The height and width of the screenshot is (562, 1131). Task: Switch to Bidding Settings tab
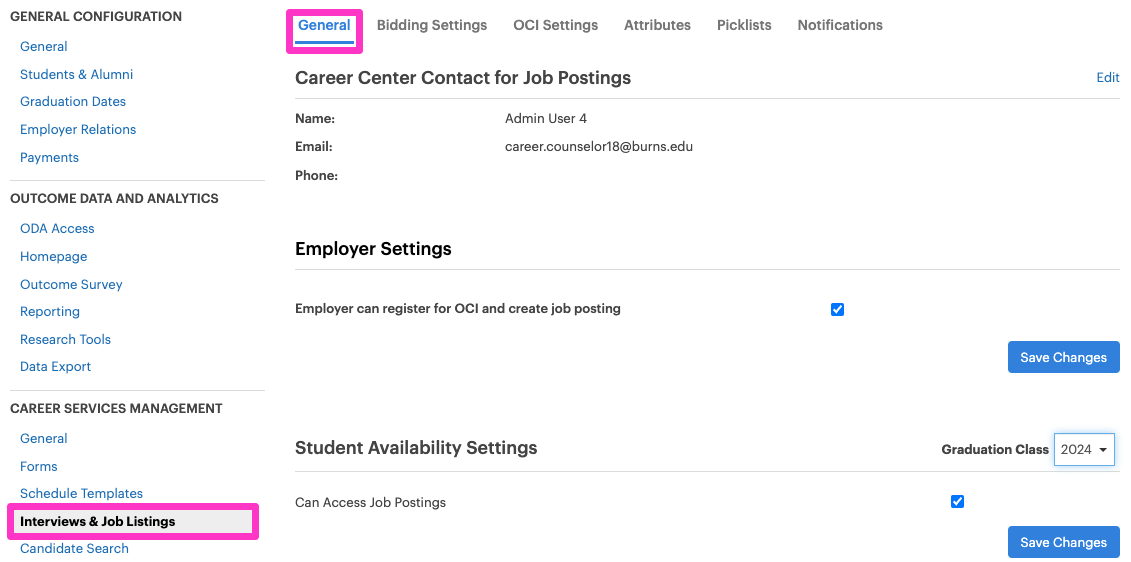tap(432, 25)
